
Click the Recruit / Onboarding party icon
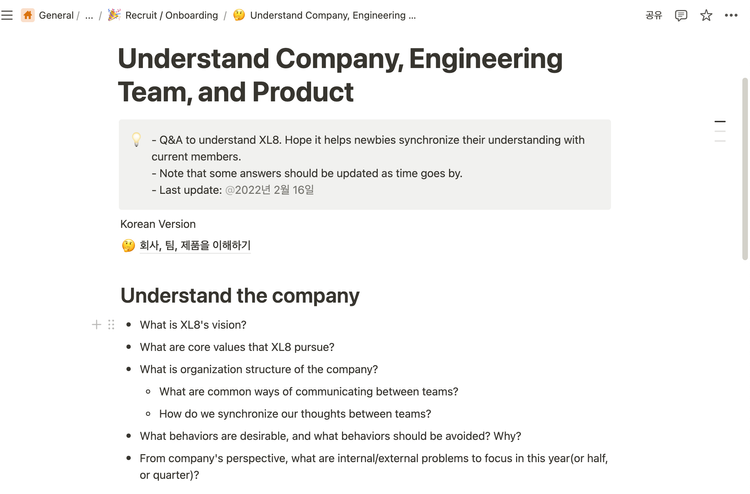[114, 15]
